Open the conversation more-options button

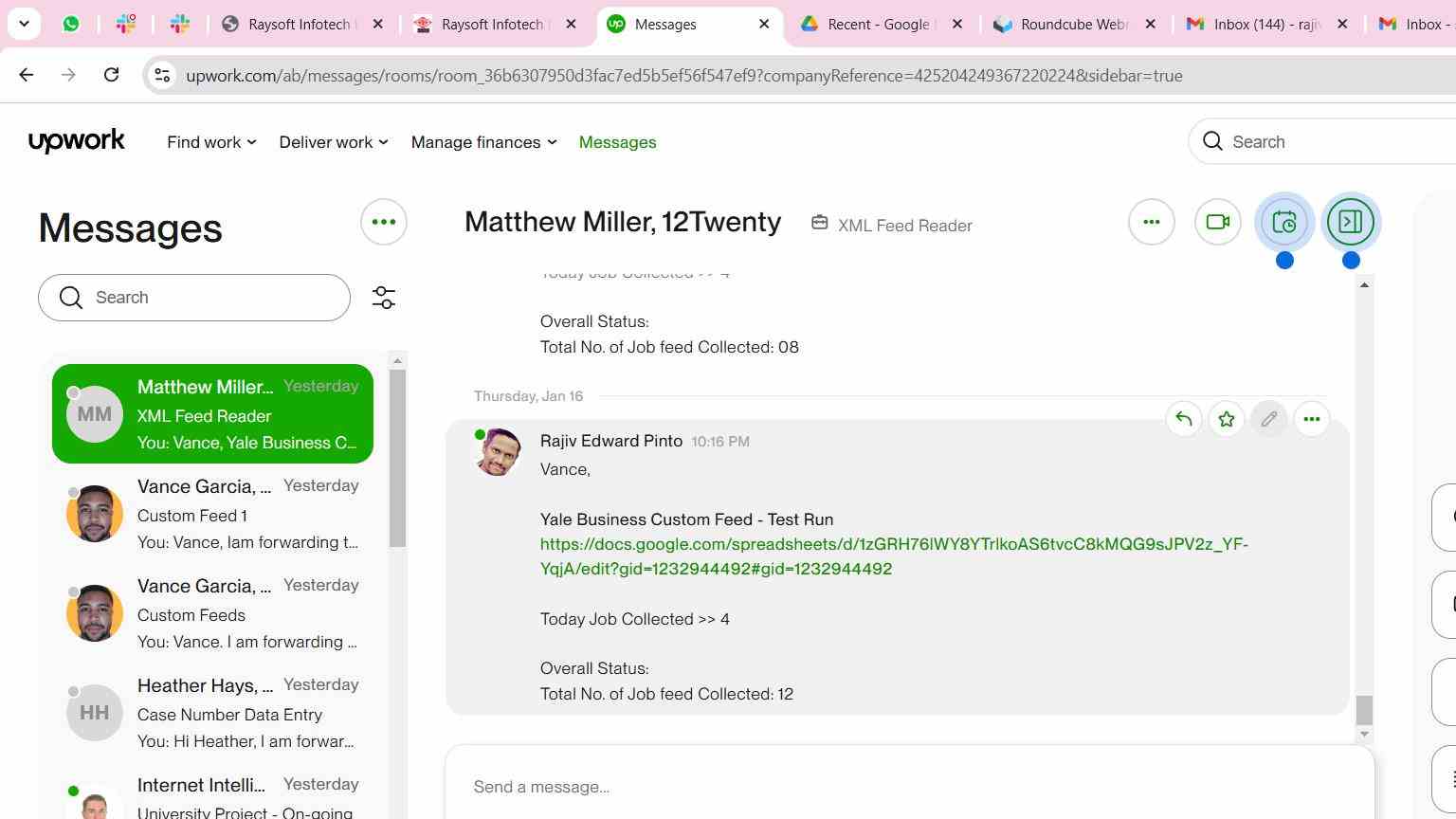pyautogui.click(x=1152, y=222)
